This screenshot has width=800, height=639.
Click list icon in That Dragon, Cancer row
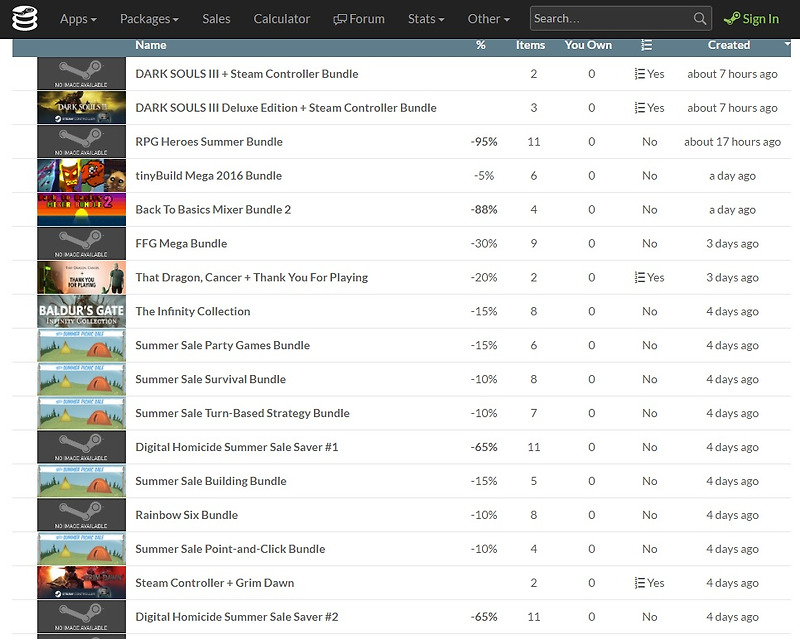coord(639,277)
